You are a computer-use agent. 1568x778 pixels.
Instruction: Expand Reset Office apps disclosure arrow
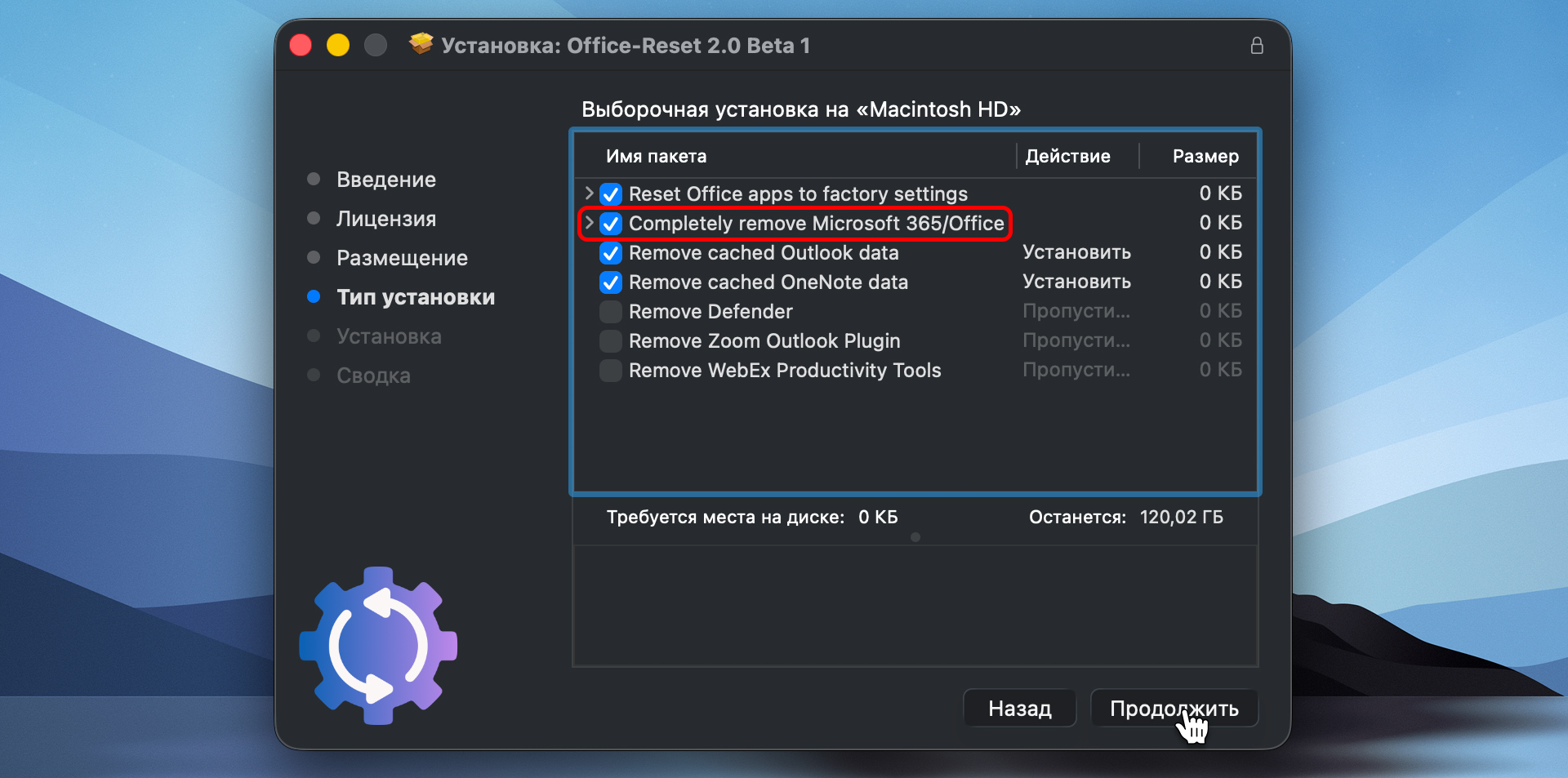[x=589, y=193]
